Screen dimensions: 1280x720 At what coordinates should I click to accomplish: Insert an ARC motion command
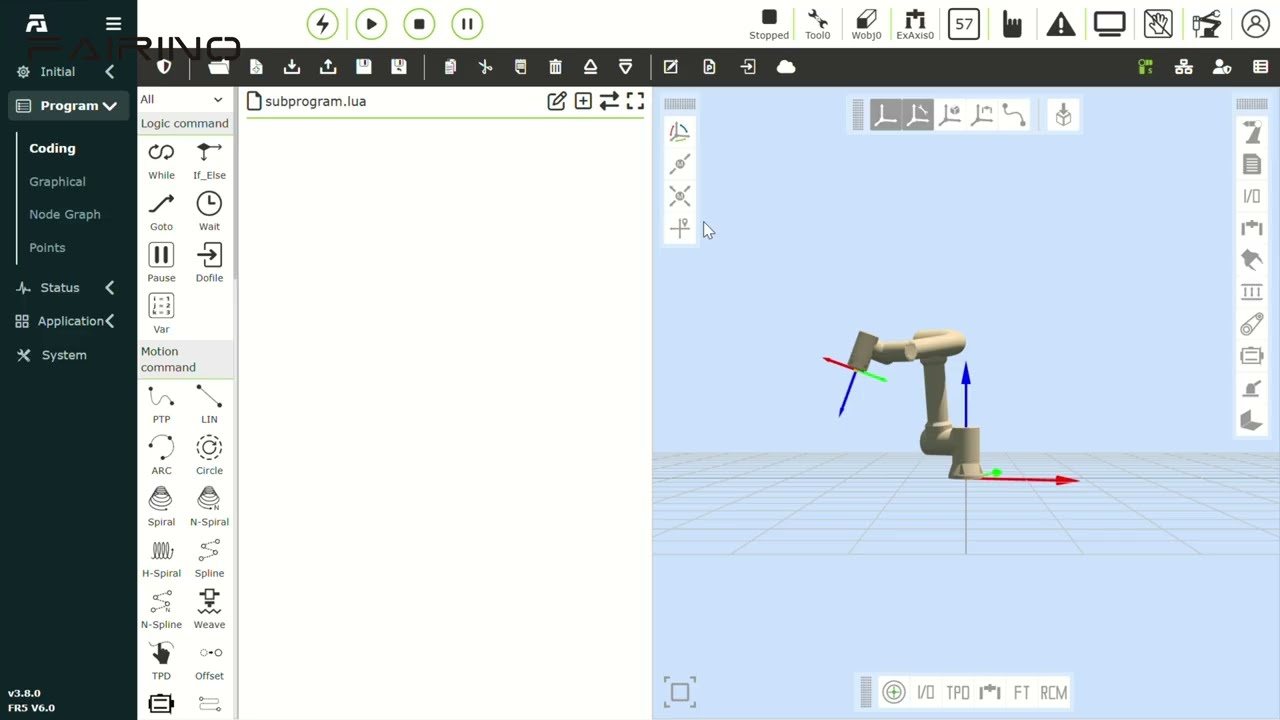[161, 456]
